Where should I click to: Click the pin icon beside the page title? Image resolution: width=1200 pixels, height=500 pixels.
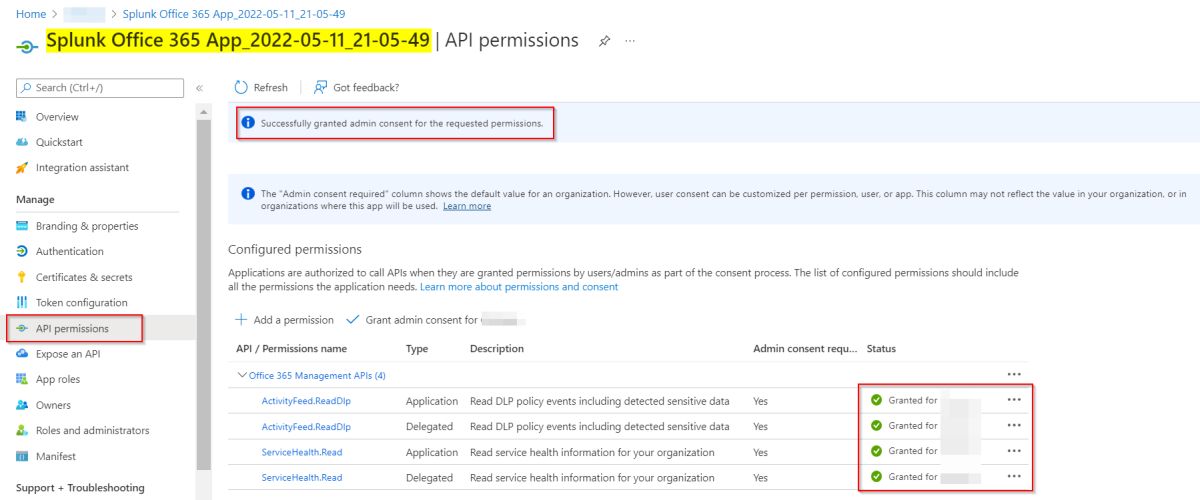point(604,41)
